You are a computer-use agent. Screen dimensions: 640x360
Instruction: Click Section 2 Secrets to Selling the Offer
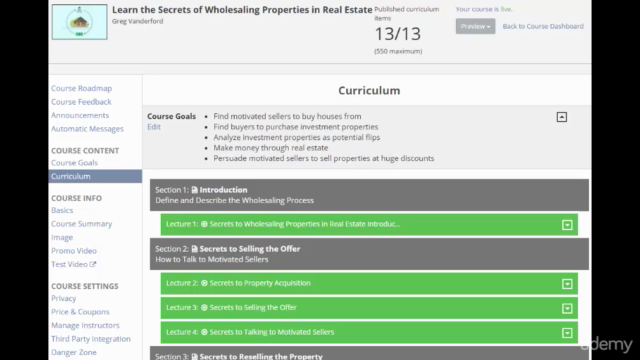[x=369, y=254]
